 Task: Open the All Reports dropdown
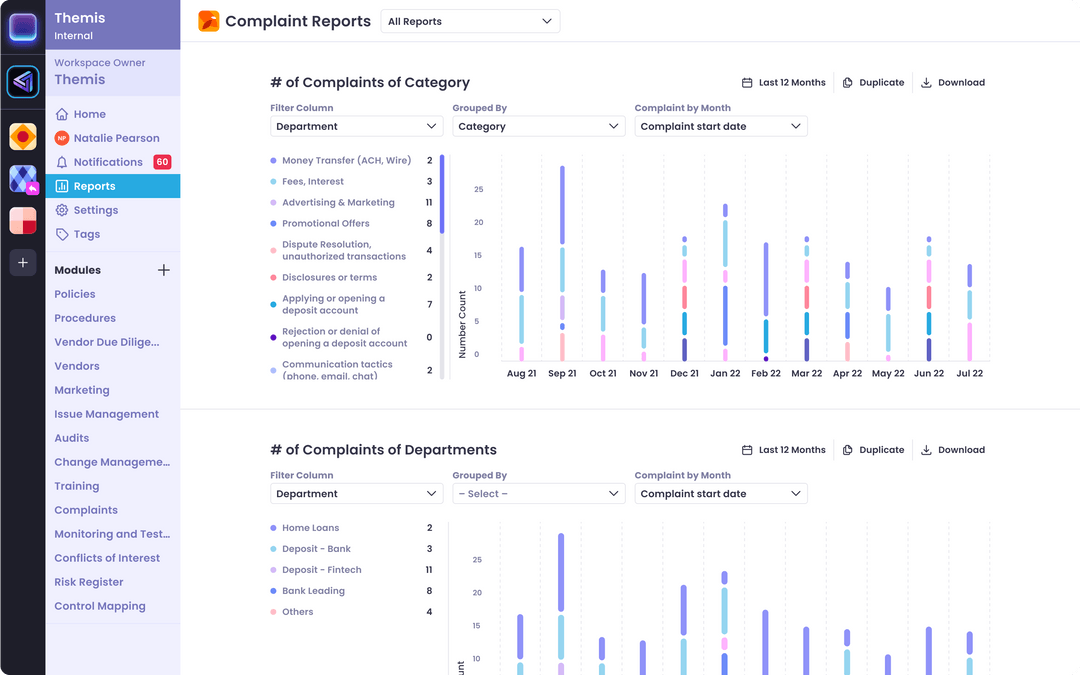470,20
